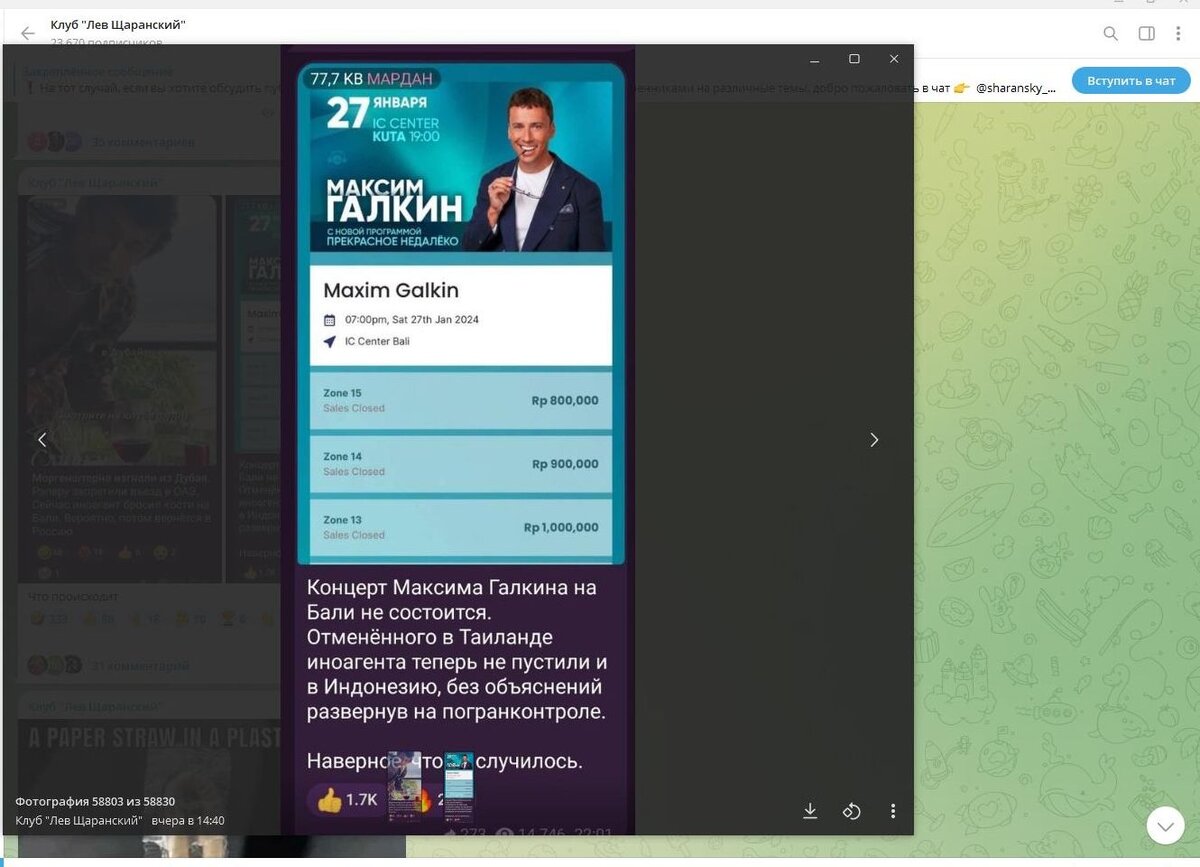1200x867 pixels.
Task: Rotate the photo counterclockwise
Action: [x=851, y=811]
